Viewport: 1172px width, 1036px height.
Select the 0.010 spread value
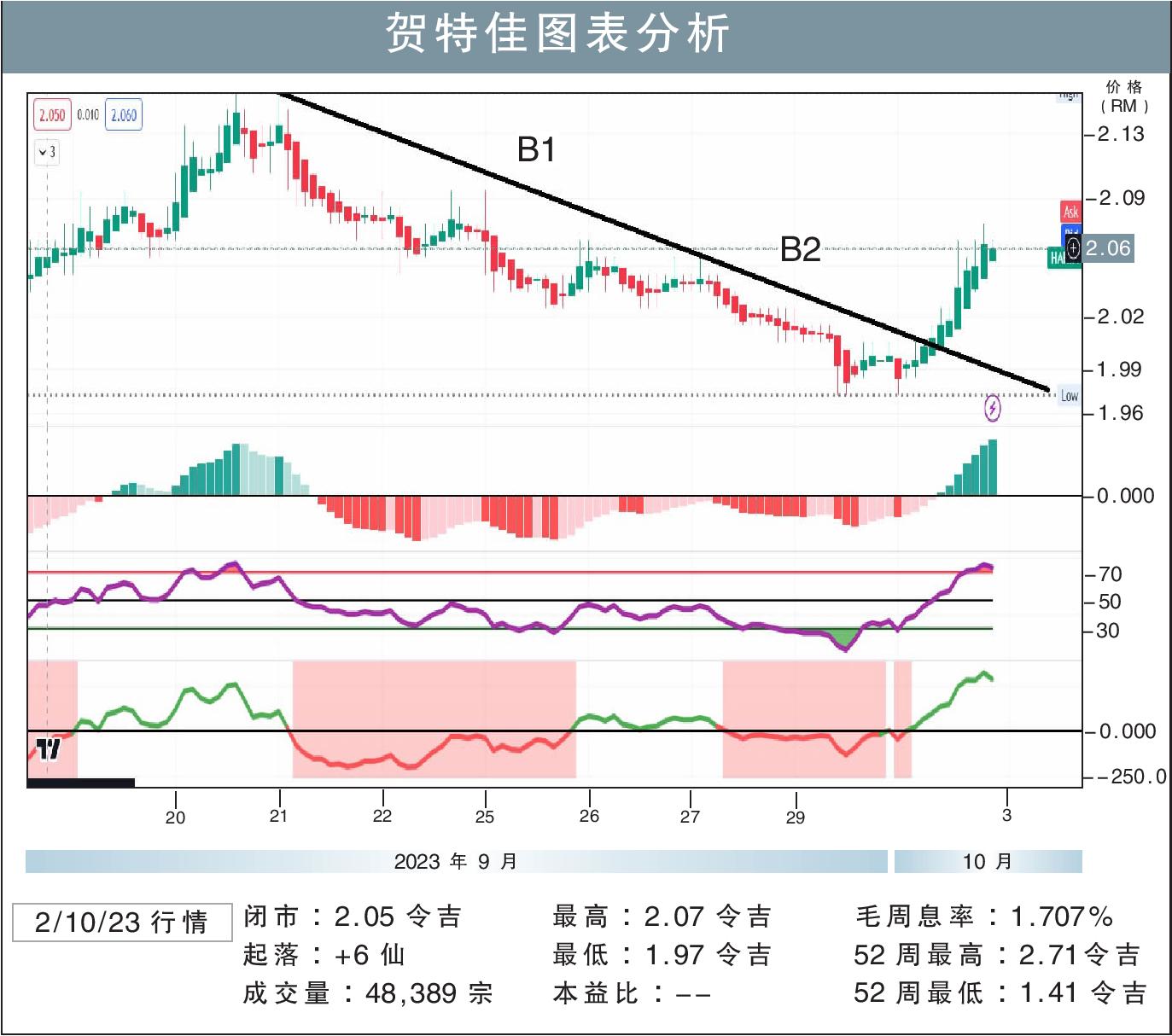point(88,114)
